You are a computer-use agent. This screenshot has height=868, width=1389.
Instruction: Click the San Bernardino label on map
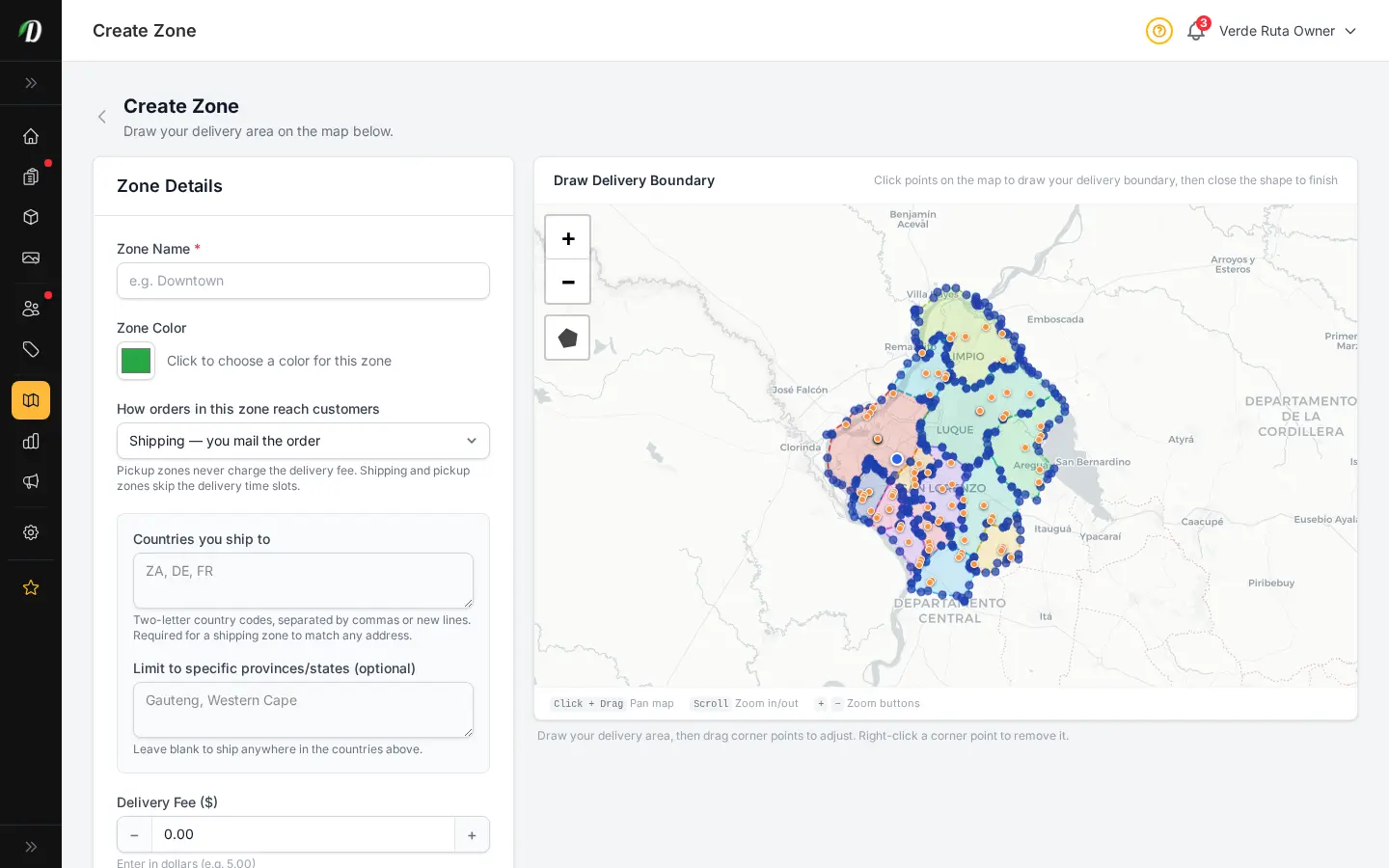(1093, 462)
